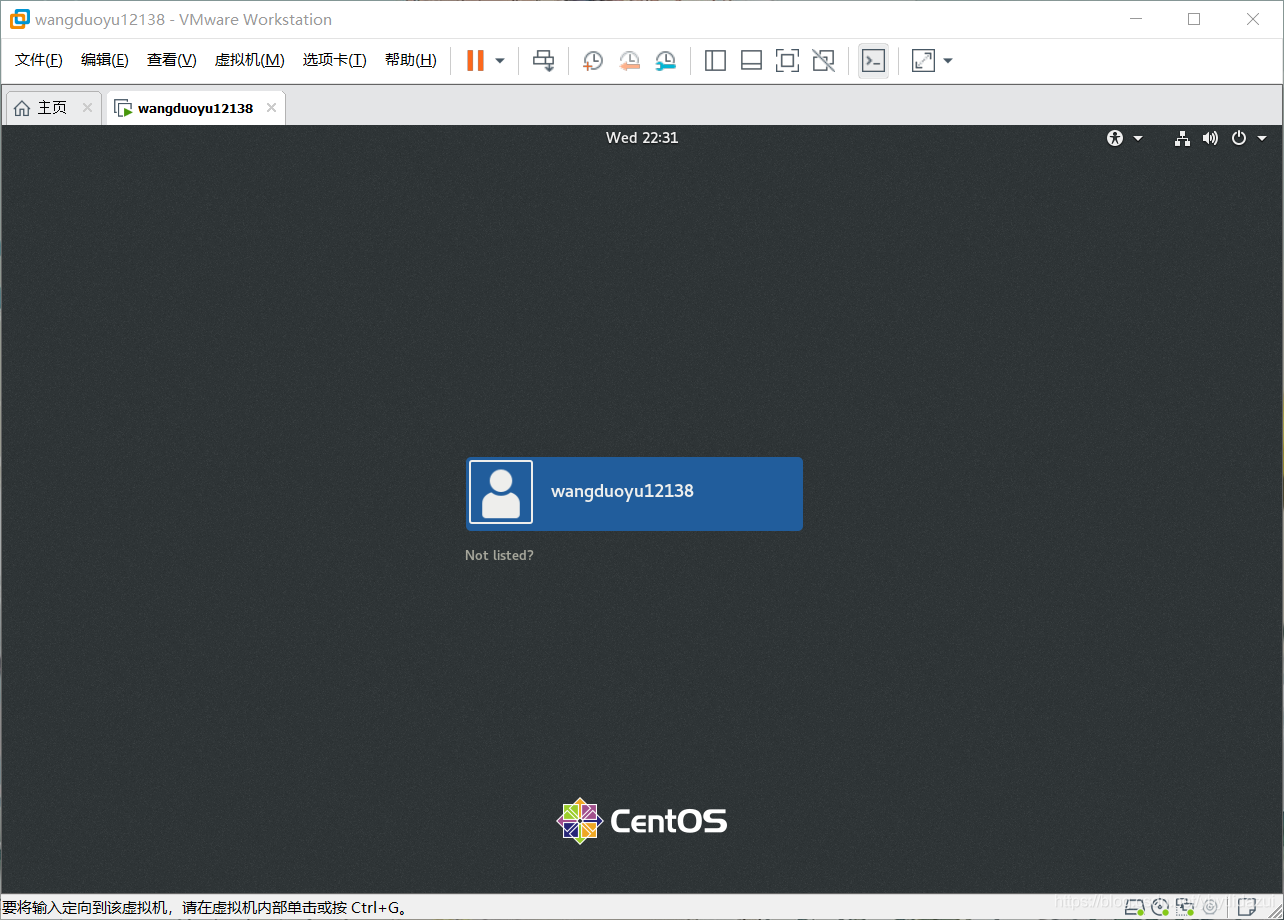Open the snapshot manager
This screenshot has height=920, width=1284.
pyautogui.click(x=665, y=61)
